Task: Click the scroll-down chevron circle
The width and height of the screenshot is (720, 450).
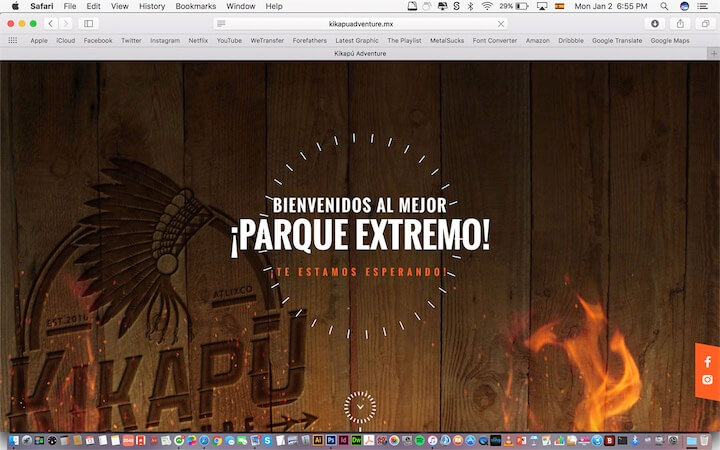Action: click(x=360, y=407)
